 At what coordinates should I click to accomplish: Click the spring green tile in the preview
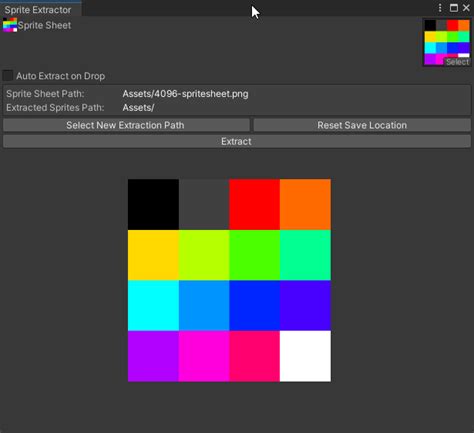coord(305,255)
